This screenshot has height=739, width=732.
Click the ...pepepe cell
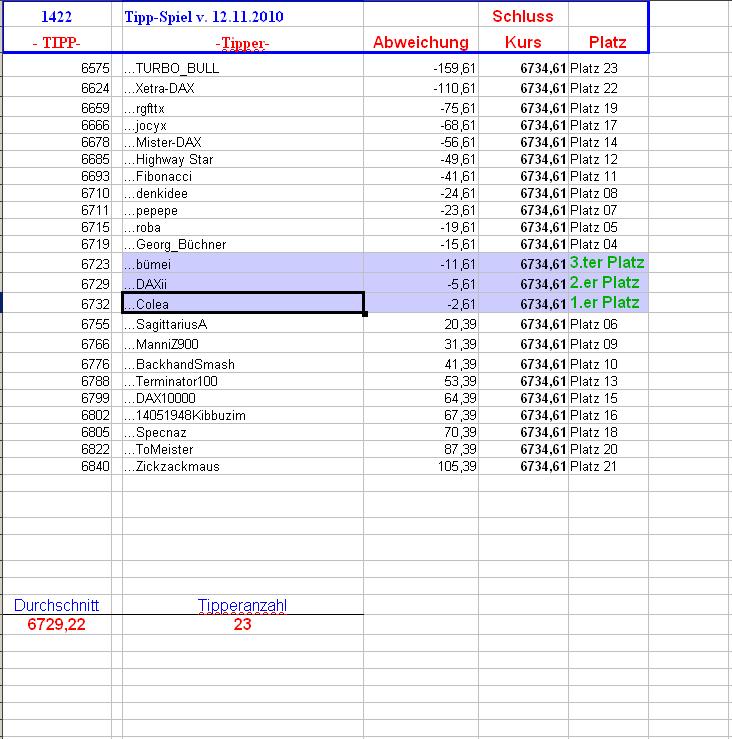243,210
